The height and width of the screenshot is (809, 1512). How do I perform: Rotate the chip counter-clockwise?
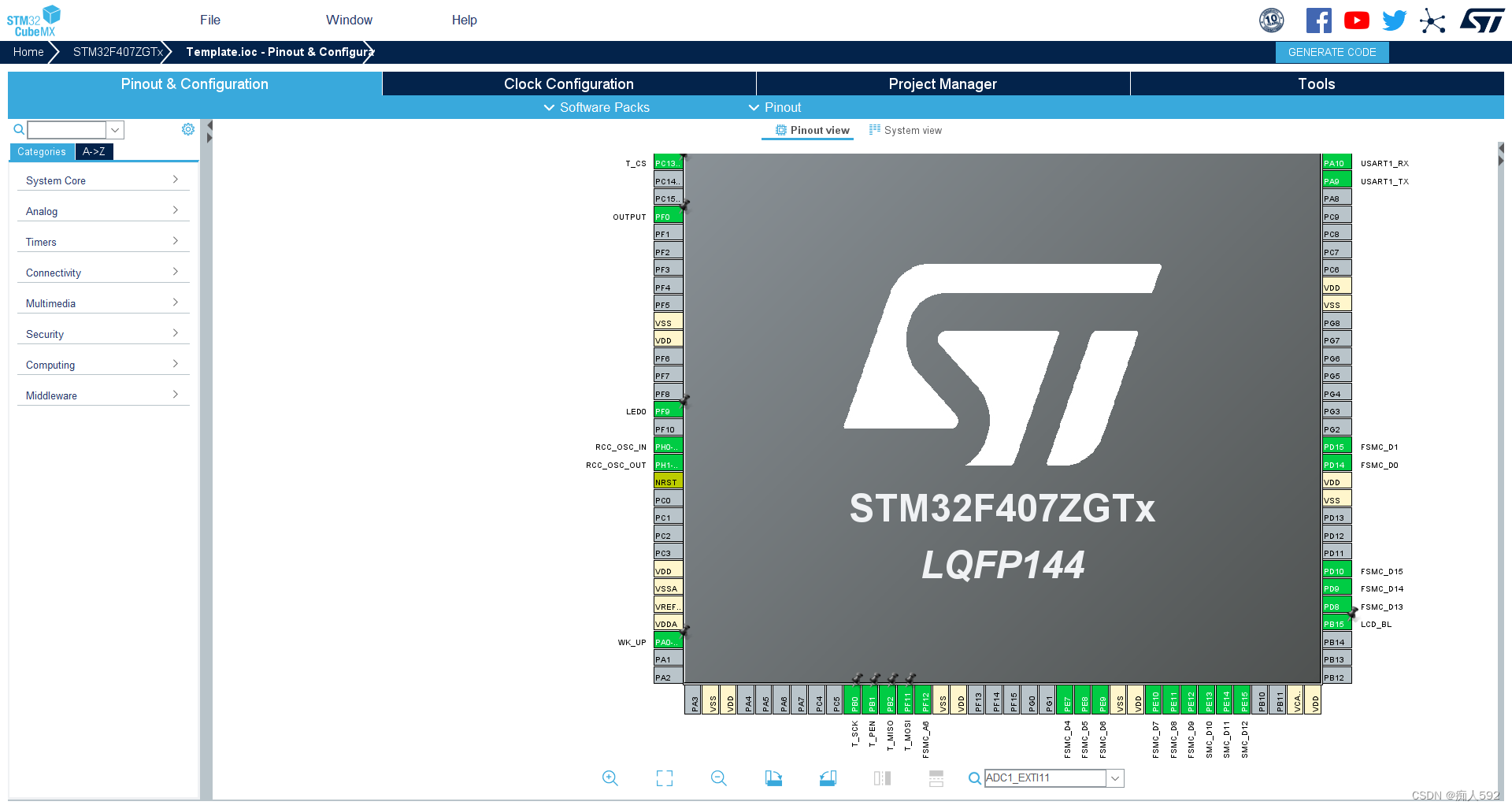[x=828, y=778]
